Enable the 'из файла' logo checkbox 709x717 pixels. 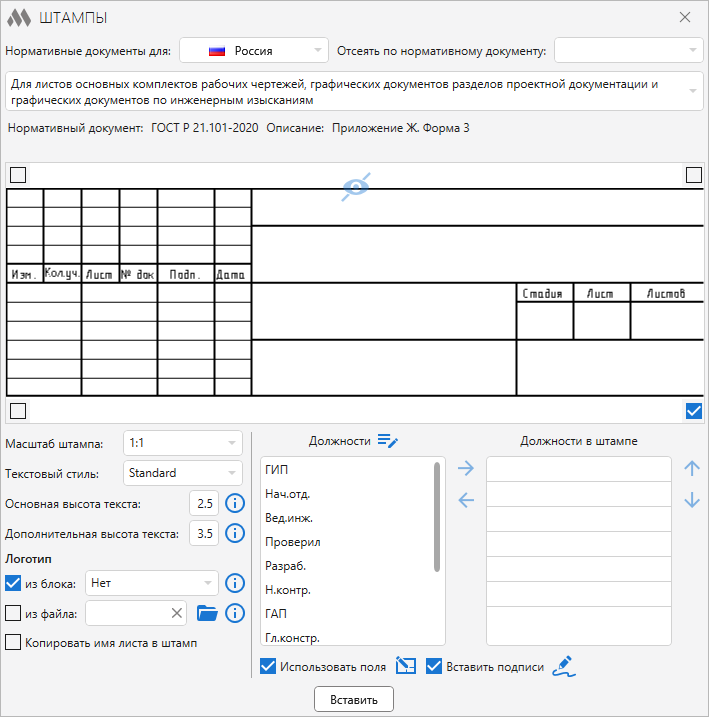(13, 613)
